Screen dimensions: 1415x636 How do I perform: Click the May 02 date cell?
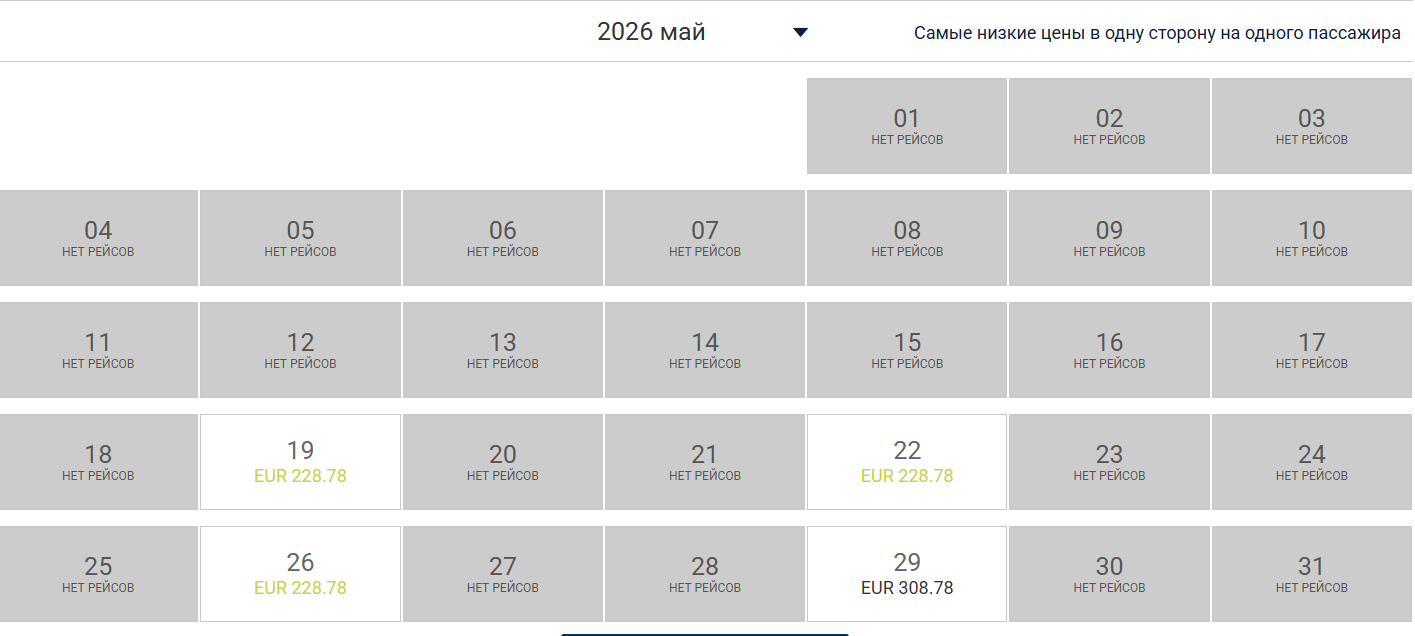coord(1109,126)
